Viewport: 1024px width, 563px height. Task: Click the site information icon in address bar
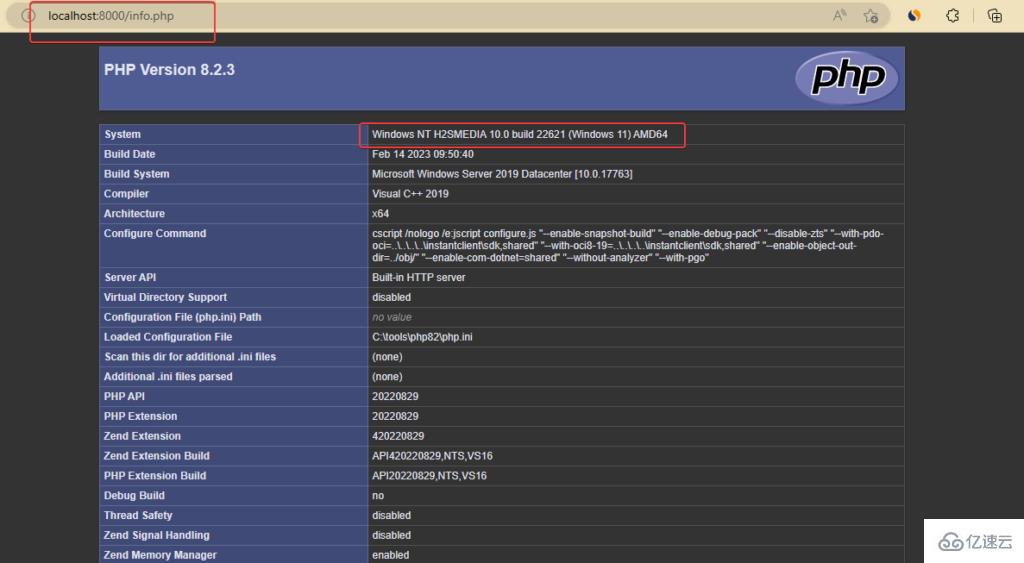(x=28, y=16)
